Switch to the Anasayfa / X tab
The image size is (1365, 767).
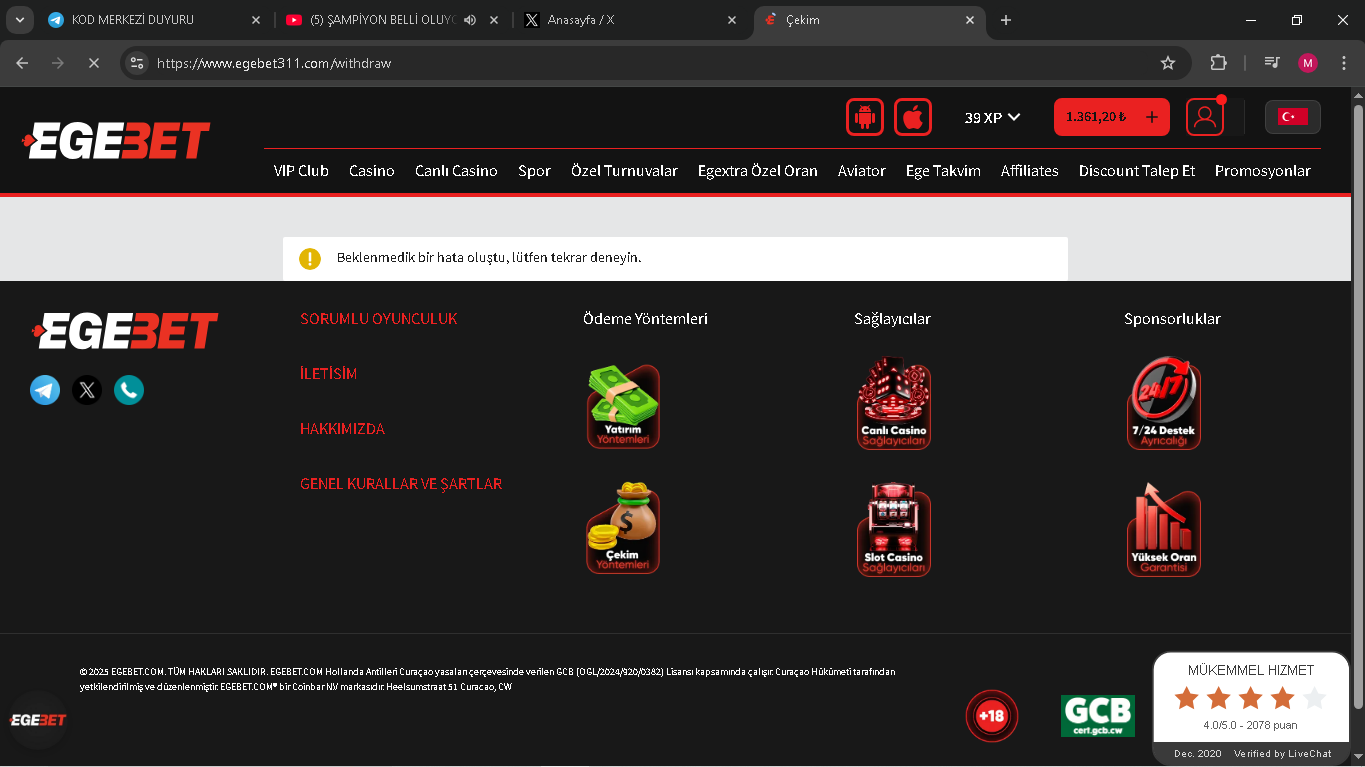pos(632,20)
